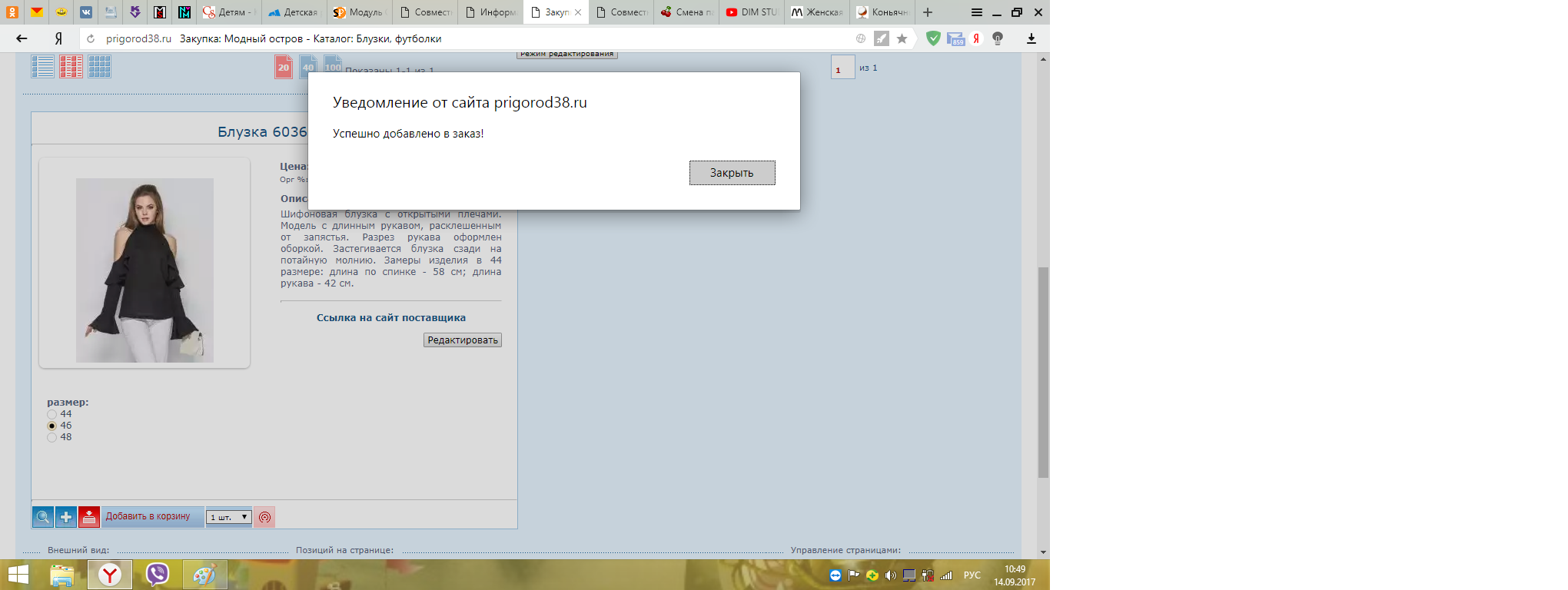
Task: Switch catalog to grid view
Action: [x=100, y=67]
